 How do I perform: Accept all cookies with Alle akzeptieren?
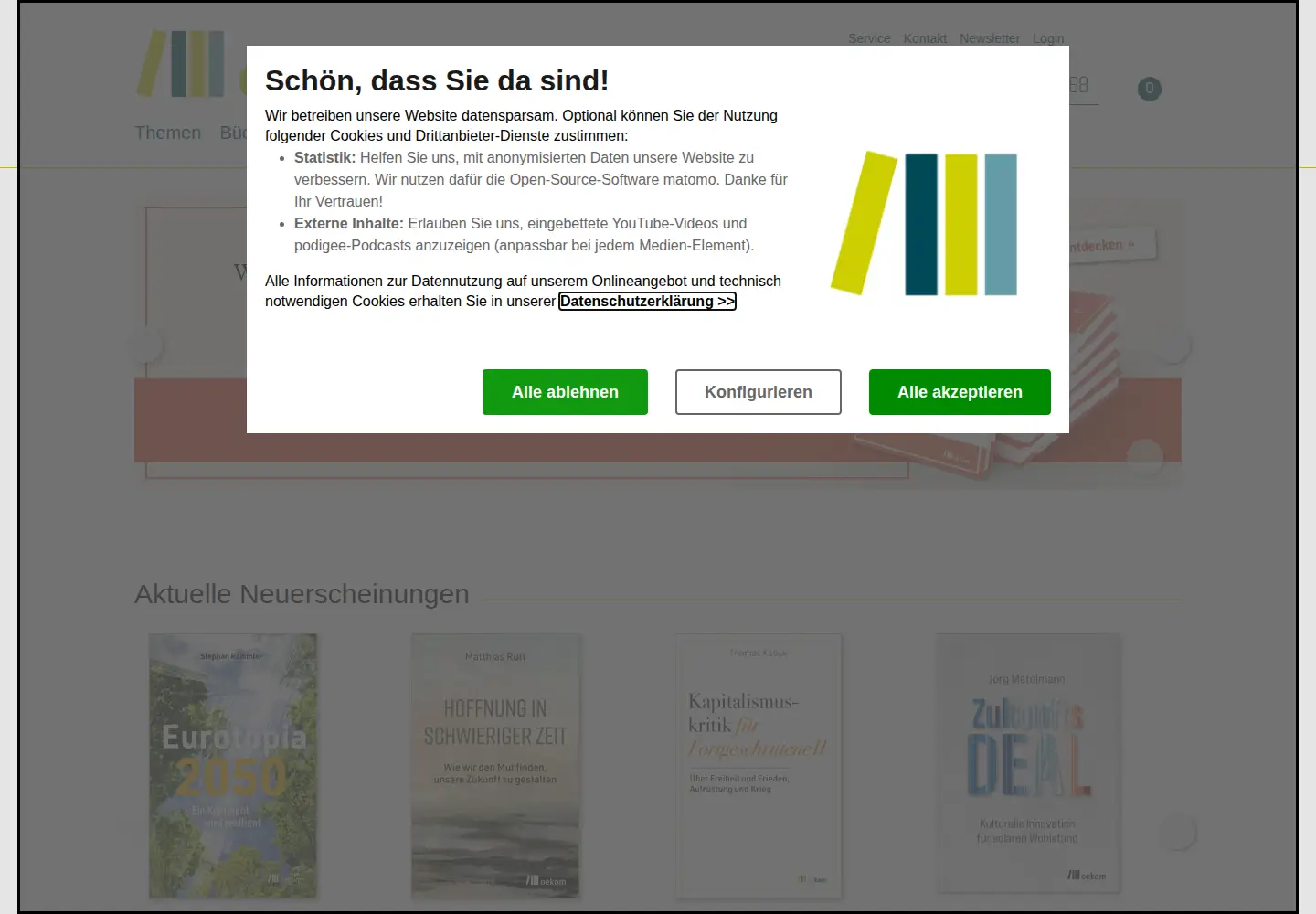(960, 392)
